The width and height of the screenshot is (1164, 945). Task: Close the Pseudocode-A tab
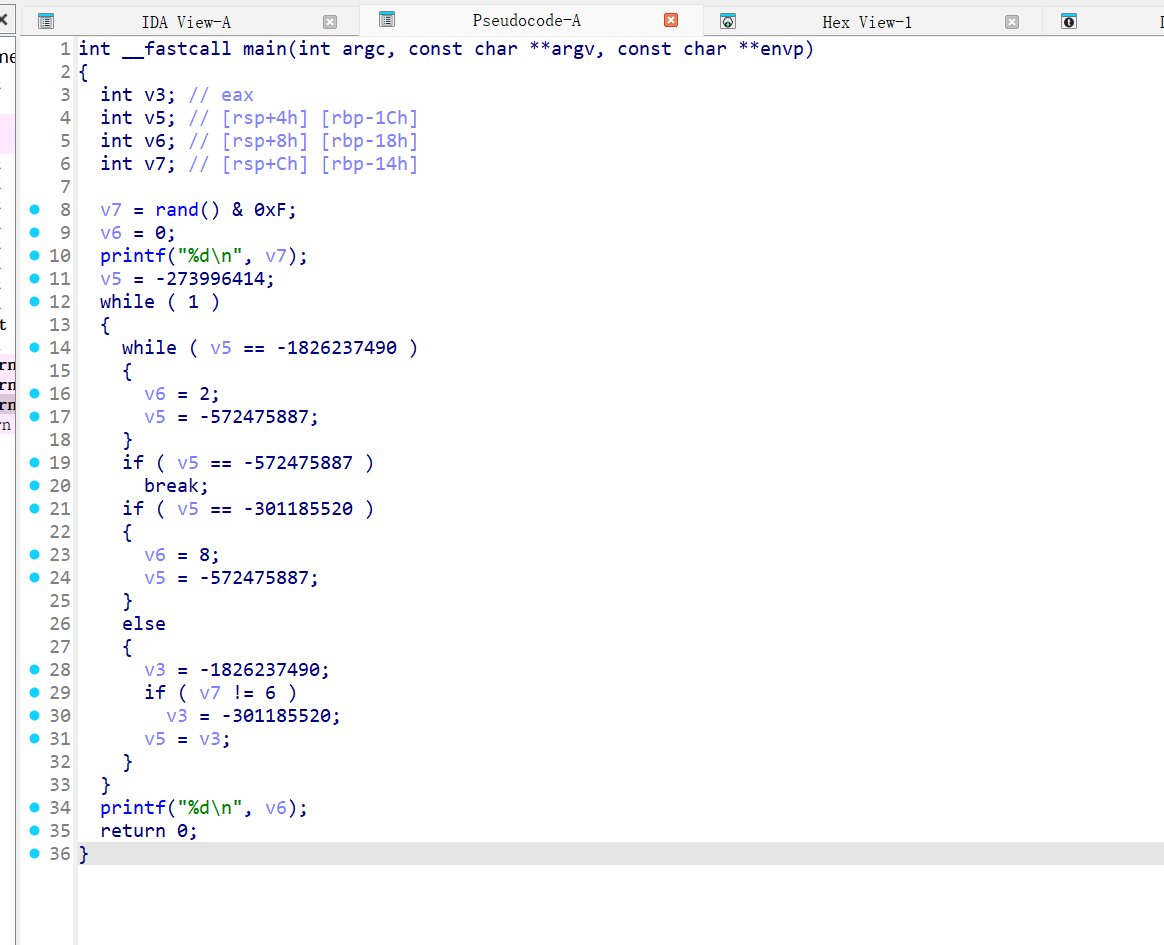672,20
